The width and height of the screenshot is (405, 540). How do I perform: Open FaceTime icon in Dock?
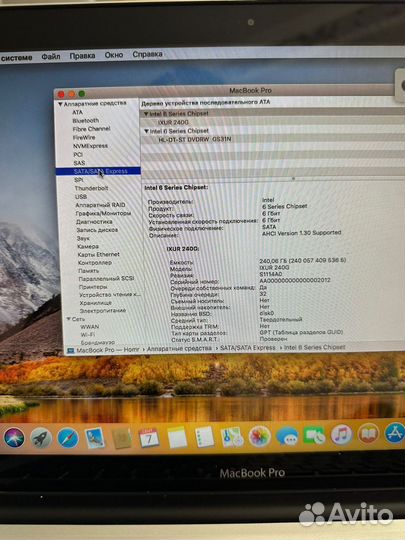point(314,436)
